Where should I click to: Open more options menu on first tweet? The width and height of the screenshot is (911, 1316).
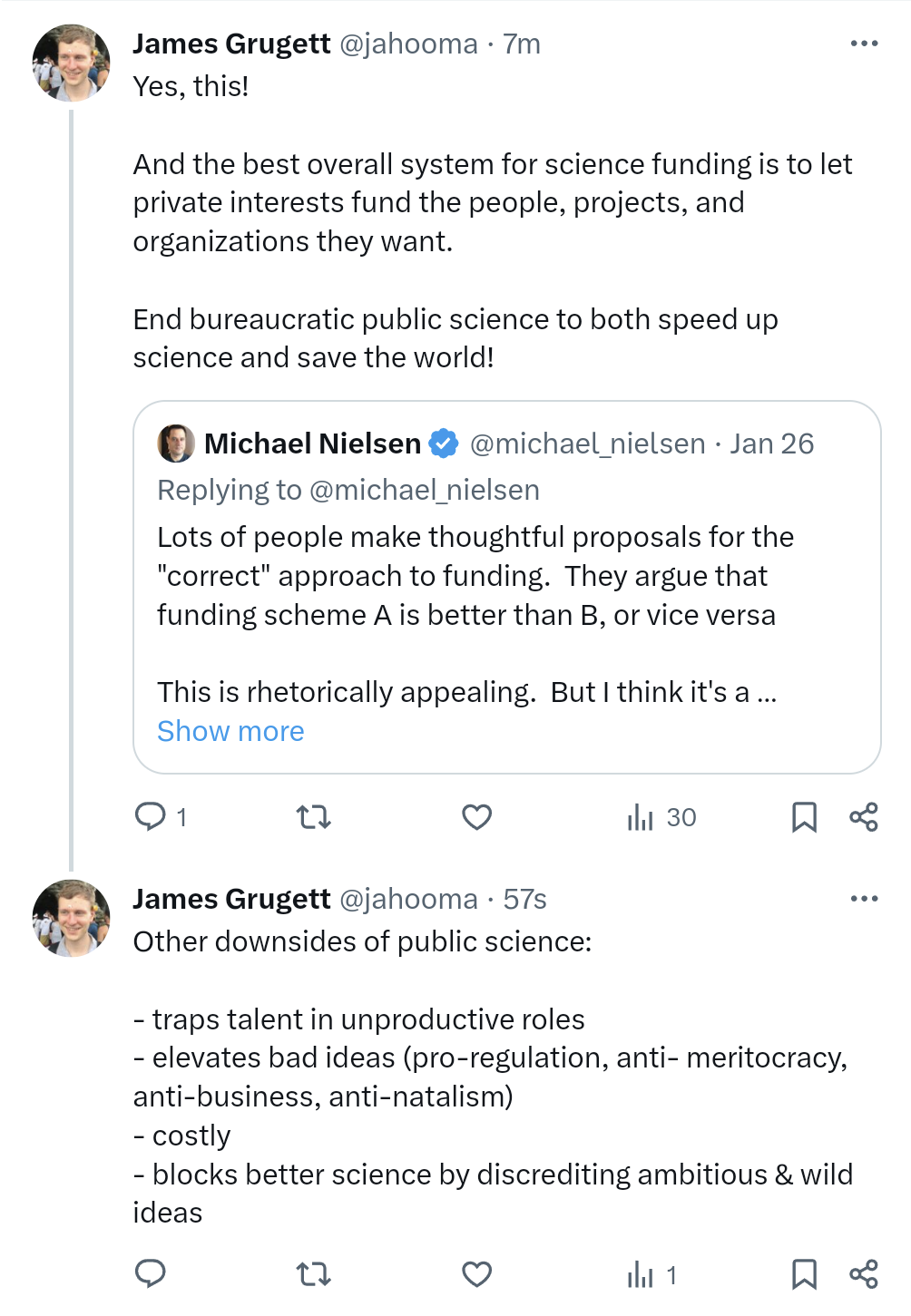point(864,44)
